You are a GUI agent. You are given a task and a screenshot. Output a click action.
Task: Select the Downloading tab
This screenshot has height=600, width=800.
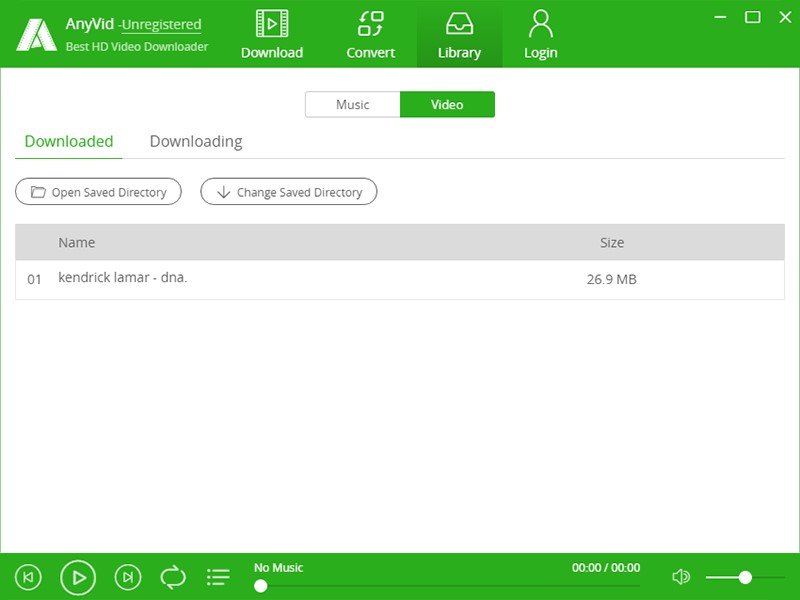pos(196,142)
